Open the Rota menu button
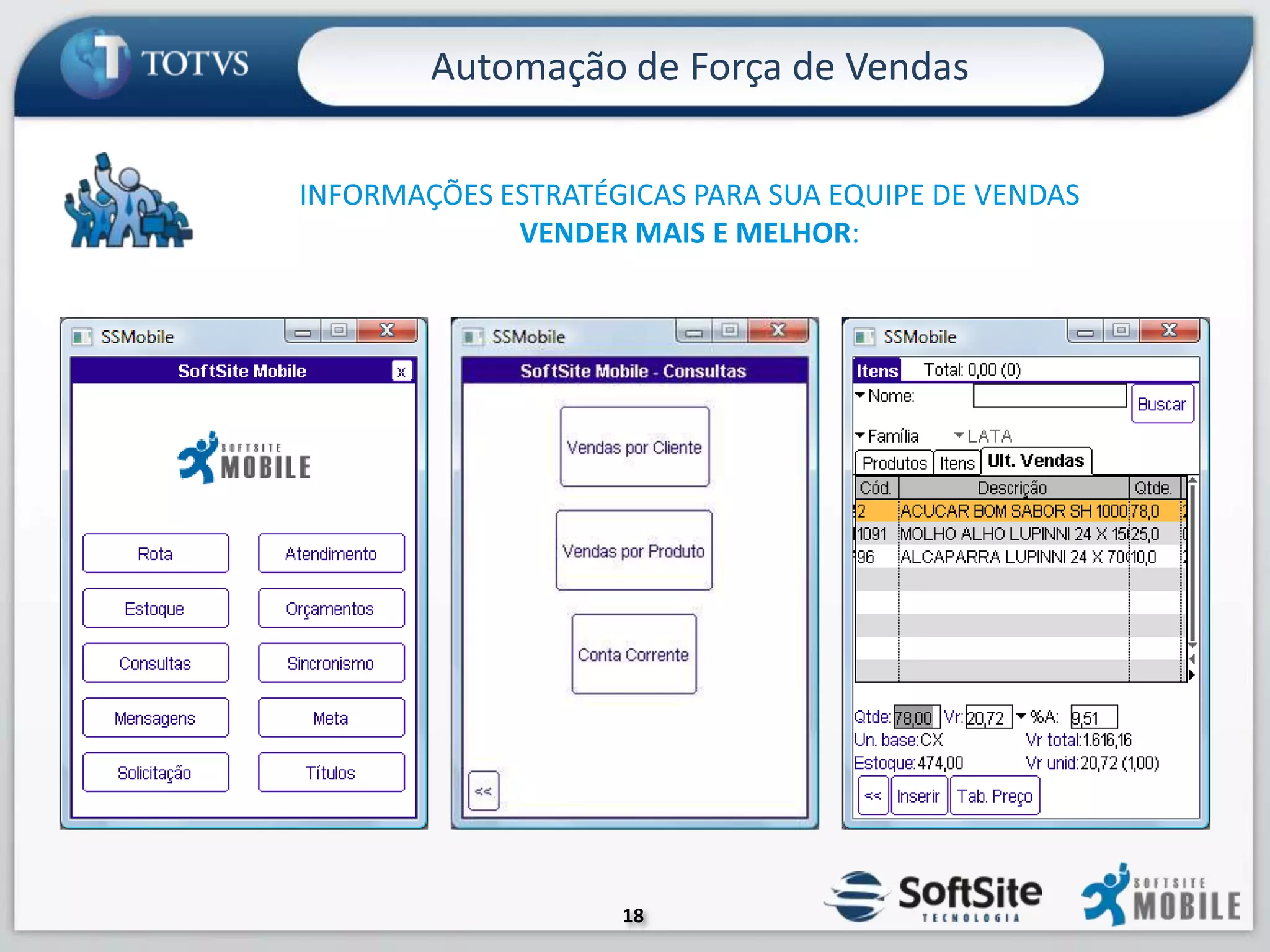The height and width of the screenshot is (952, 1270). (x=156, y=553)
